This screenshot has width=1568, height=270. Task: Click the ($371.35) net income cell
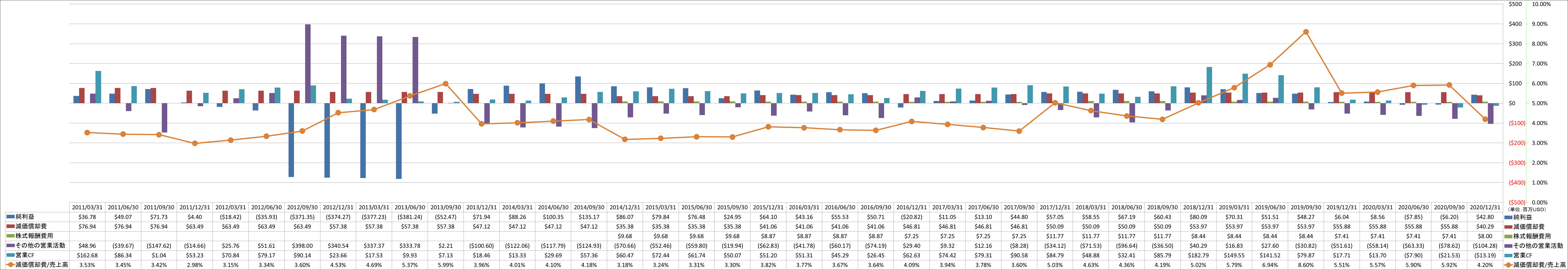[303, 217]
